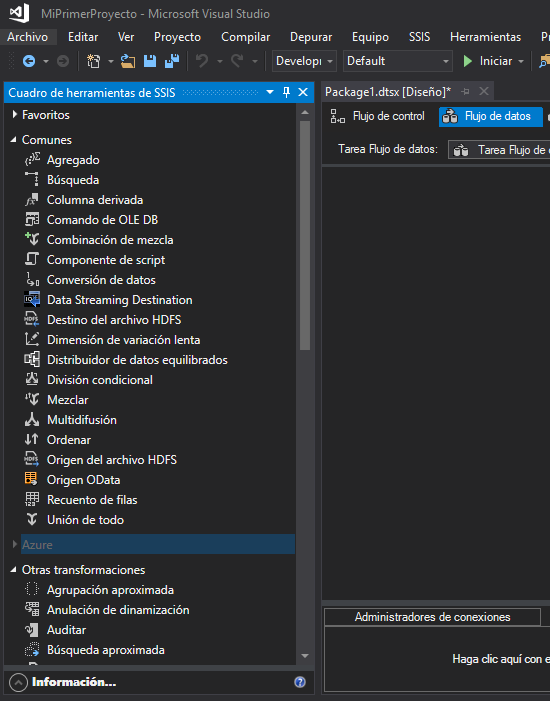Open the Tarea Flujo de datos combo box

(x=499, y=150)
